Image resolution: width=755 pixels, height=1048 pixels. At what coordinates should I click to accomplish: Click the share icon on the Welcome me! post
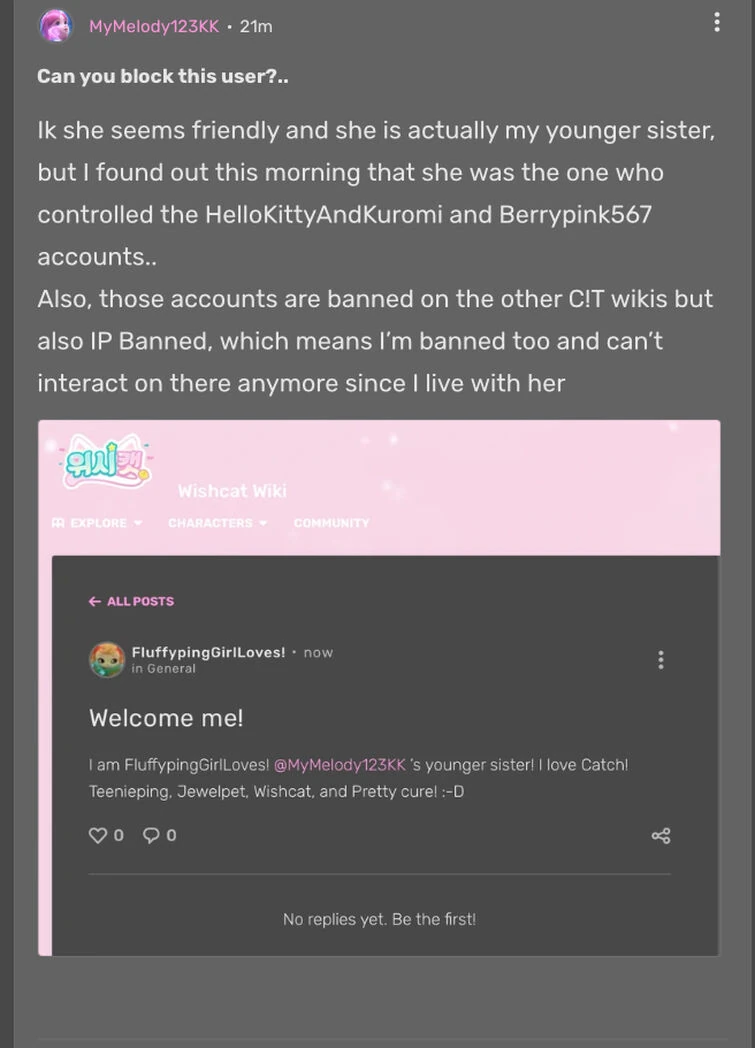tap(661, 834)
